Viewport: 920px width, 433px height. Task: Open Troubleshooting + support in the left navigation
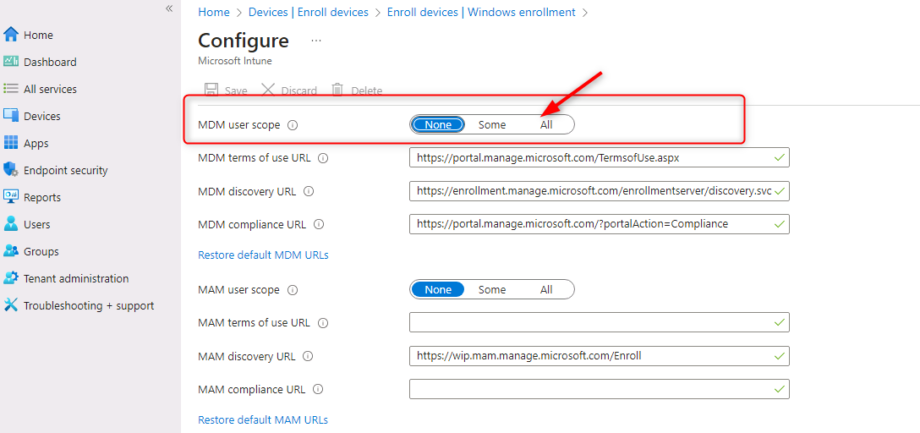click(x=90, y=305)
